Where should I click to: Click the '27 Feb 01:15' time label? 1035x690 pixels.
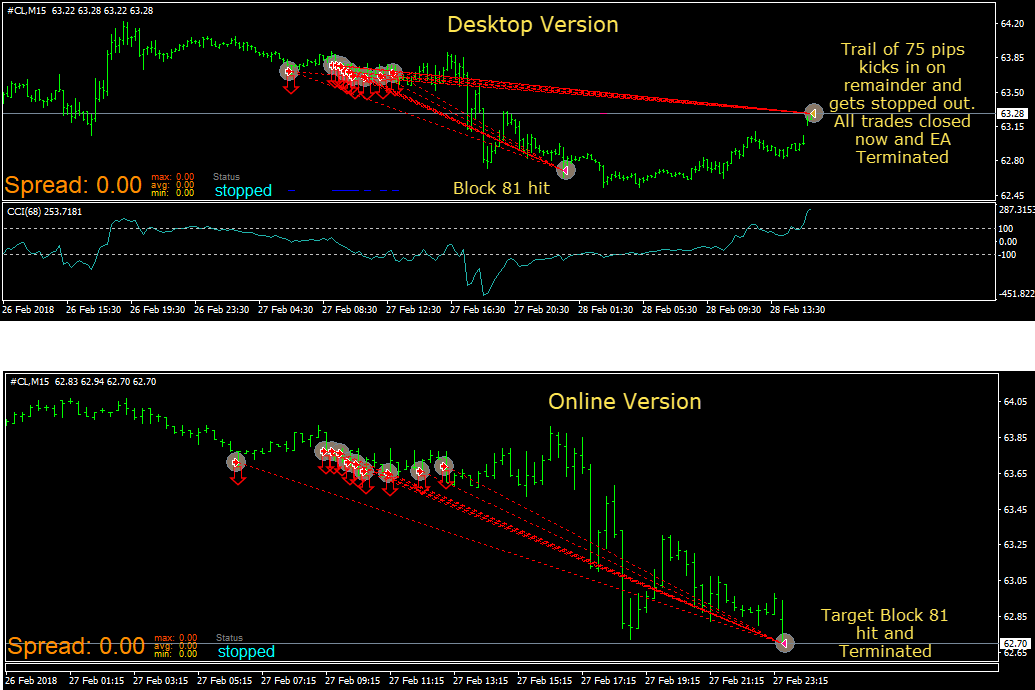(96, 681)
